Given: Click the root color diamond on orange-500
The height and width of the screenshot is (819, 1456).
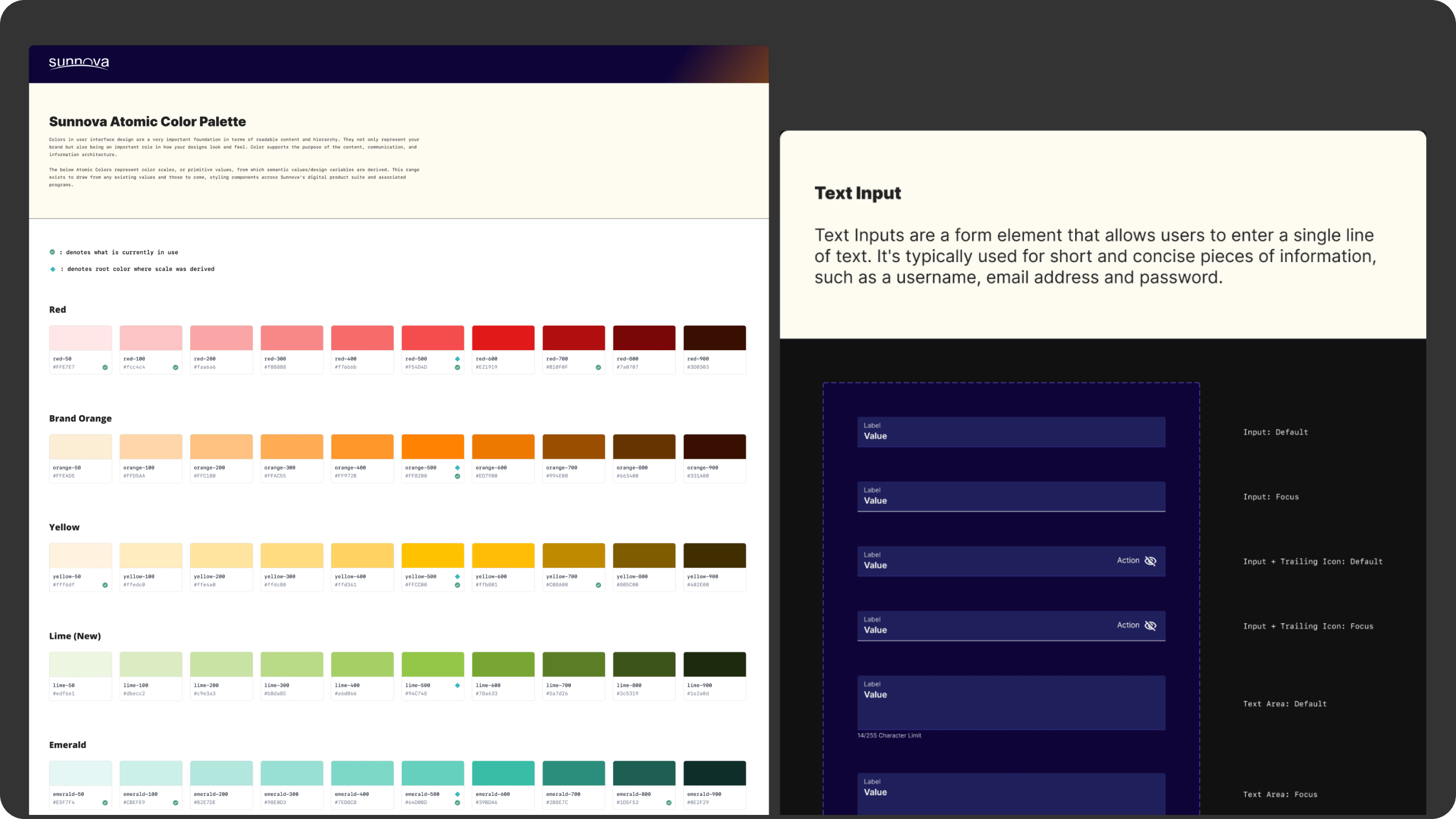Looking at the screenshot, I should point(457,468).
